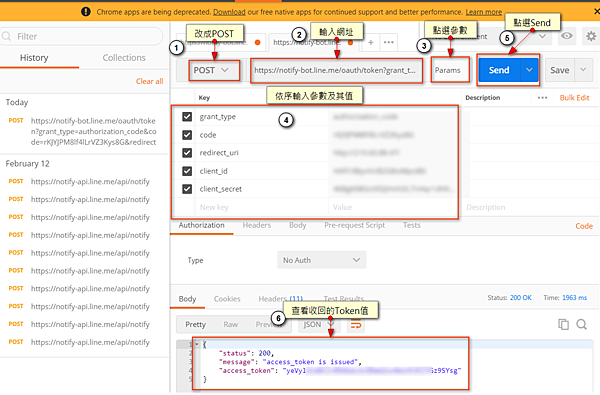Open the environment selector dropdown
This screenshot has height=395, width=600.
[x=542, y=36]
